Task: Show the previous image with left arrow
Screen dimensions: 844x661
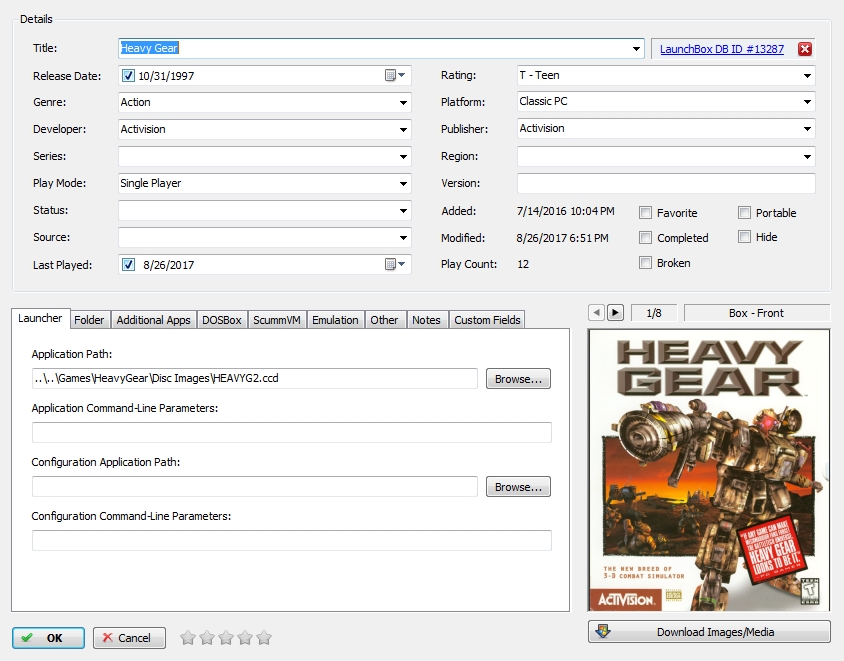Action: [x=596, y=313]
